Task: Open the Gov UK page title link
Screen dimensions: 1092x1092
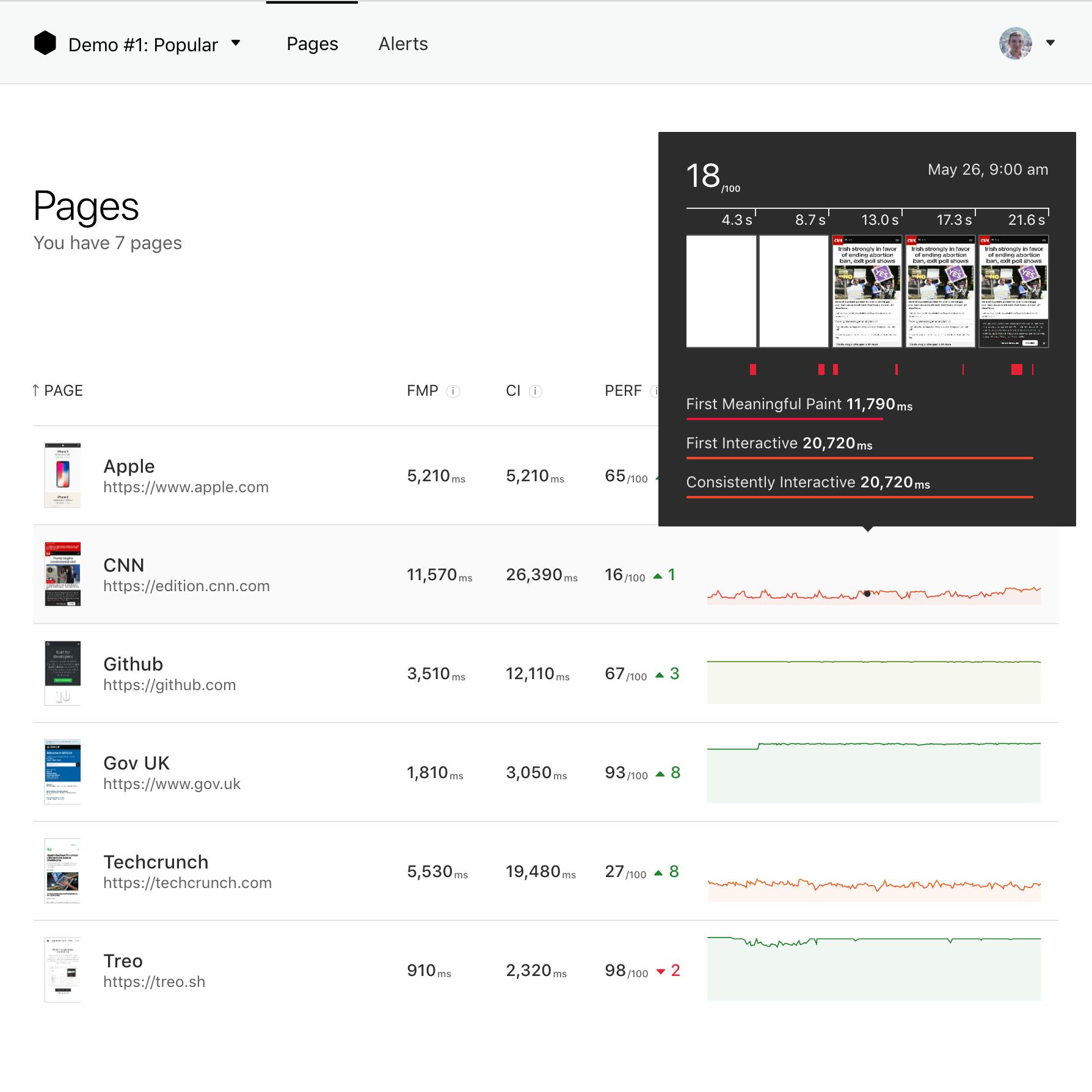Action: coord(136,763)
